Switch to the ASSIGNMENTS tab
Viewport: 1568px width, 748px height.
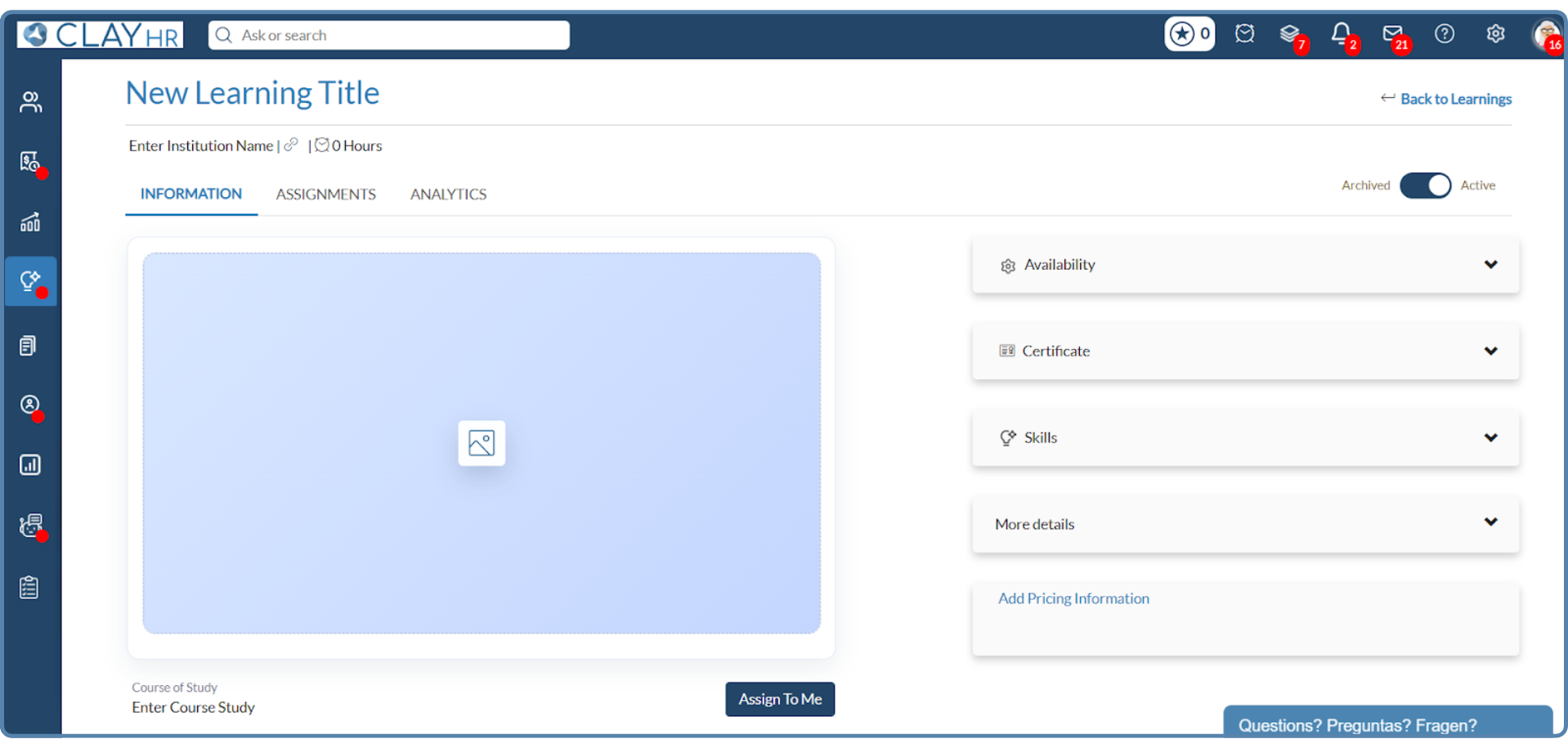click(325, 195)
